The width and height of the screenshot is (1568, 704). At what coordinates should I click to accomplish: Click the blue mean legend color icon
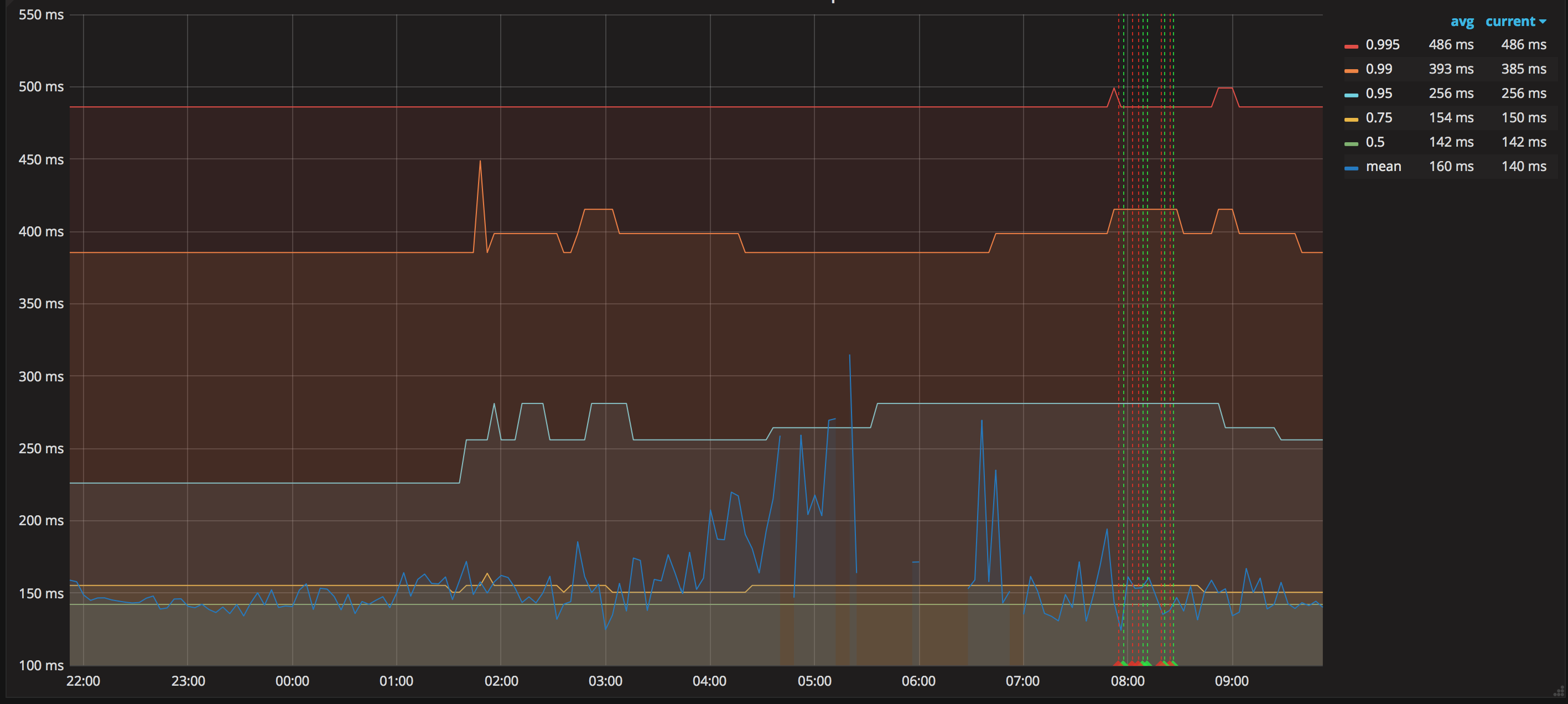(1350, 165)
